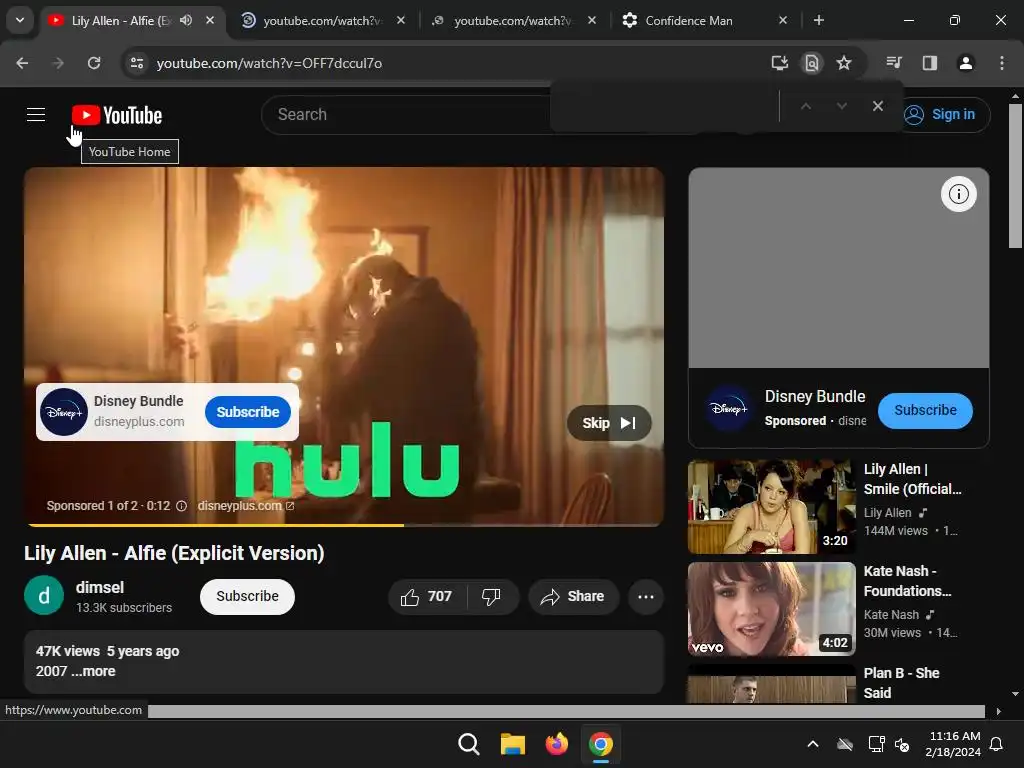Close the find-in-page bar
The width and height of the screenshot is (1024, 768).
pyautogui.click(x=878, y=106)
